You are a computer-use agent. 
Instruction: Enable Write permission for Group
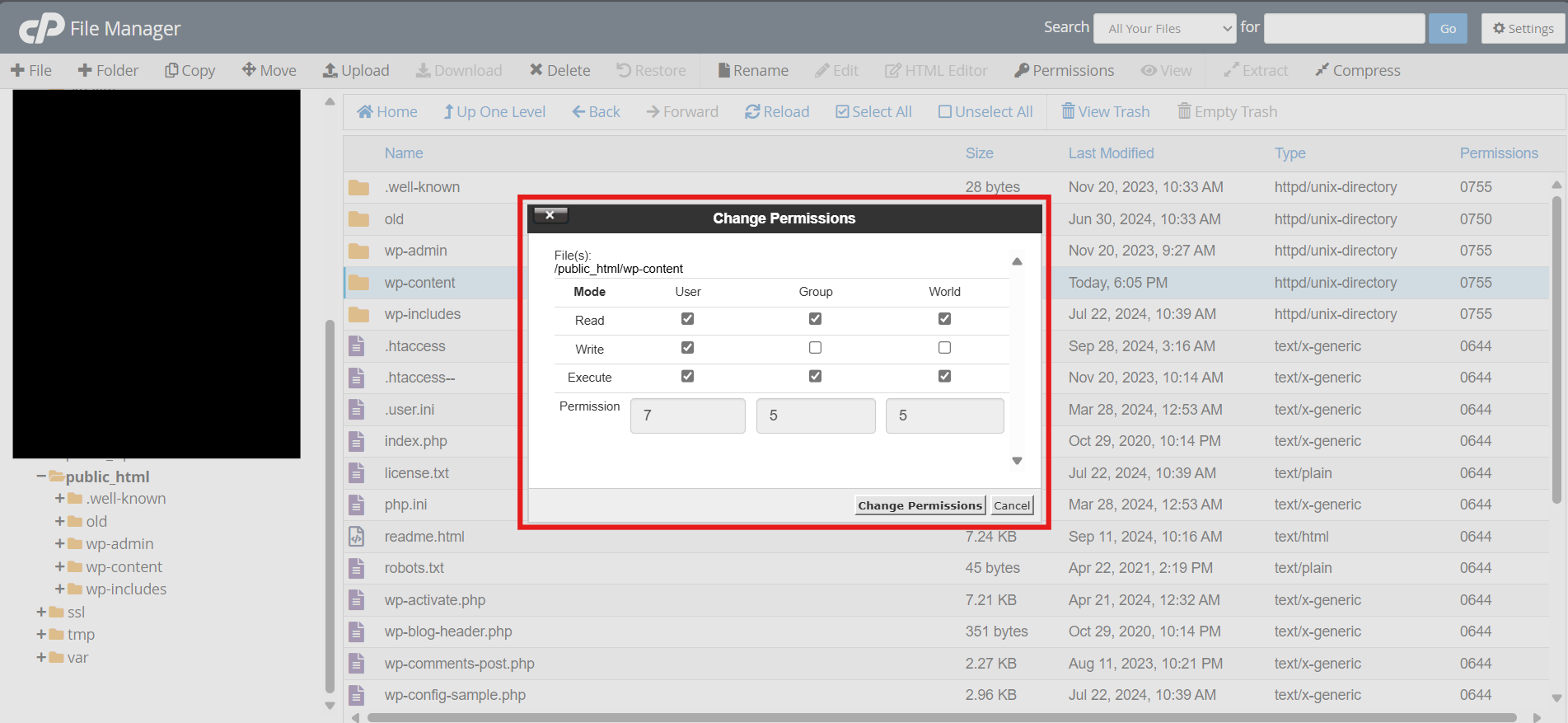point(815,348)
